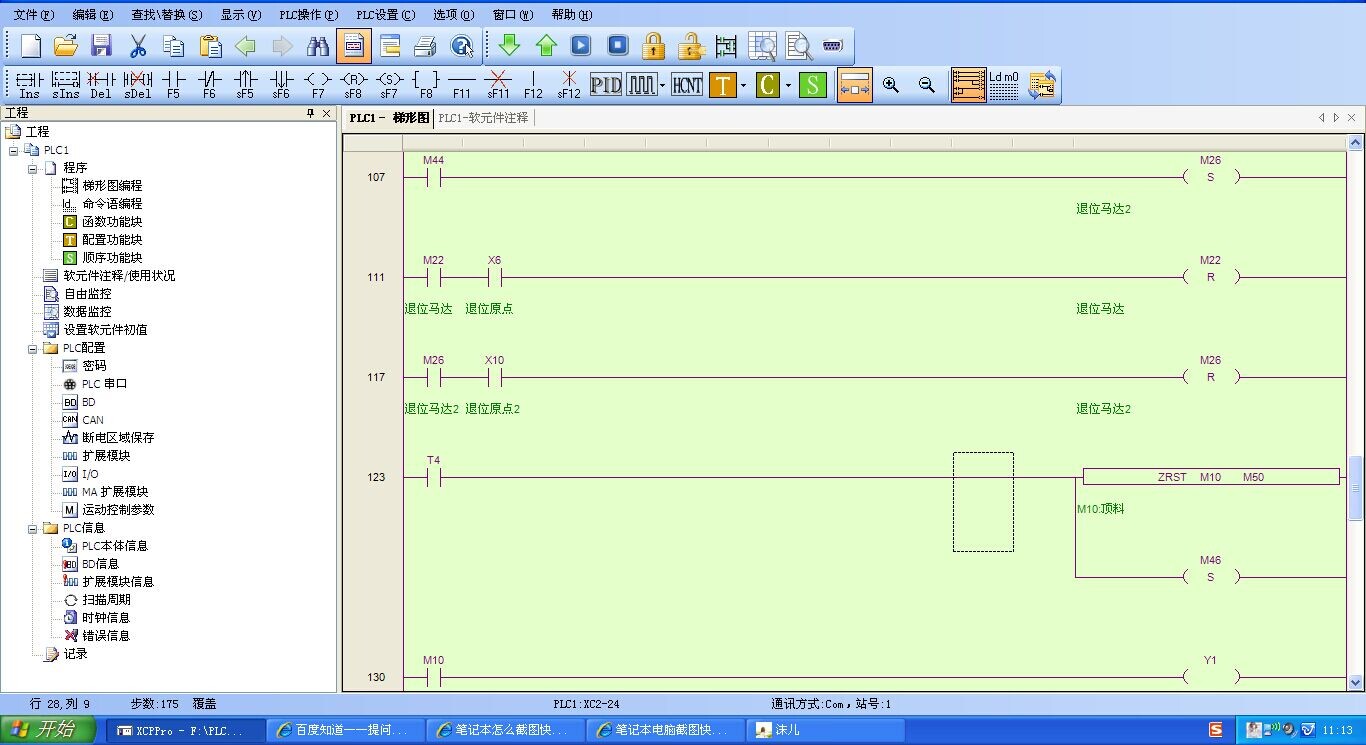The image size is (1366, 745).
Task: Stop the PLC with the stop icon
Action: pos(618,46)
